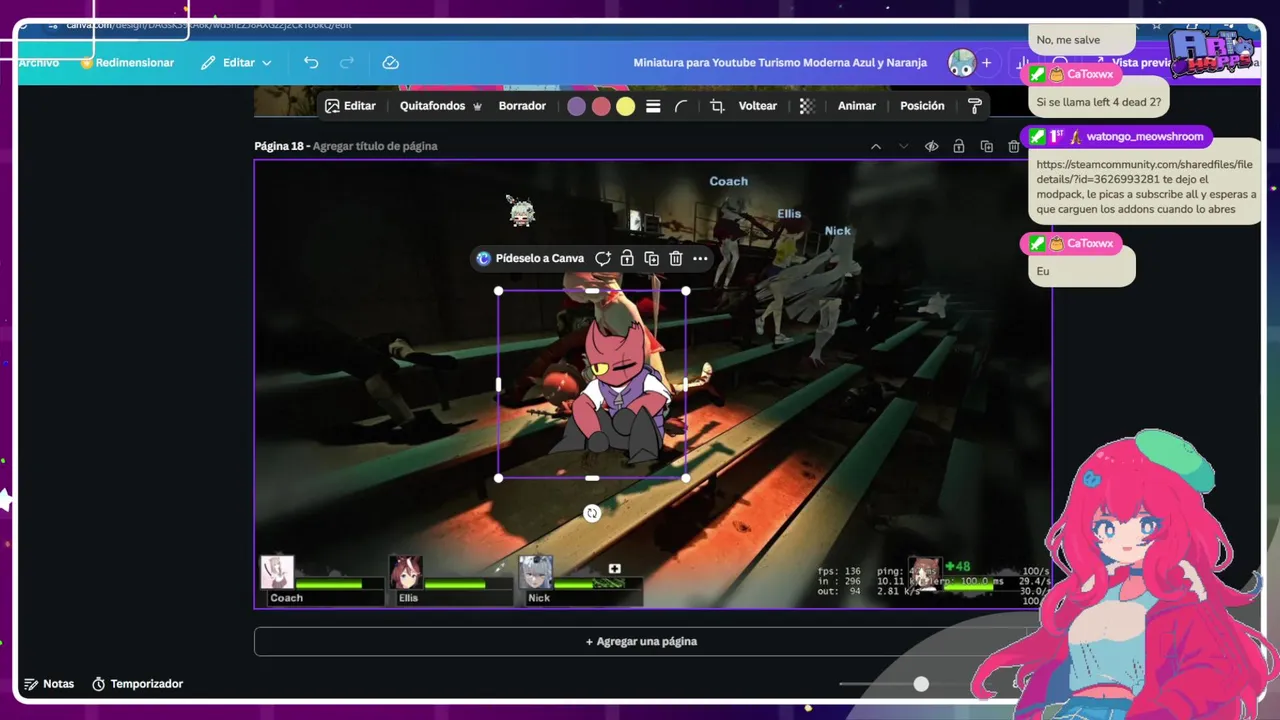Pick the yellow color swatch
This screenshot has width=1280, height=720.
[x=626, y=106]
